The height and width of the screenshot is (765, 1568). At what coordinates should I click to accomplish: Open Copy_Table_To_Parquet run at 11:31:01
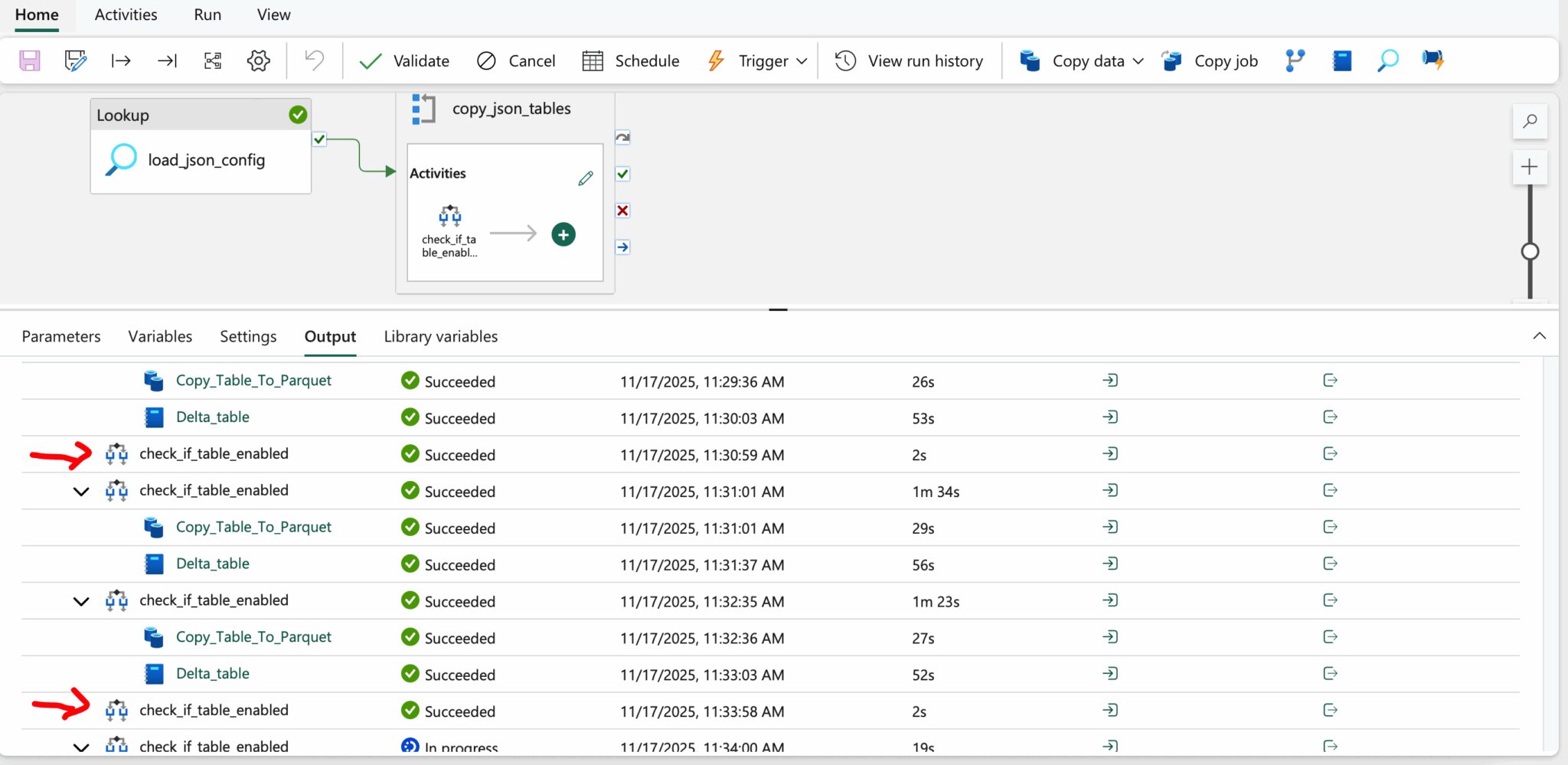tap(253, 527)
